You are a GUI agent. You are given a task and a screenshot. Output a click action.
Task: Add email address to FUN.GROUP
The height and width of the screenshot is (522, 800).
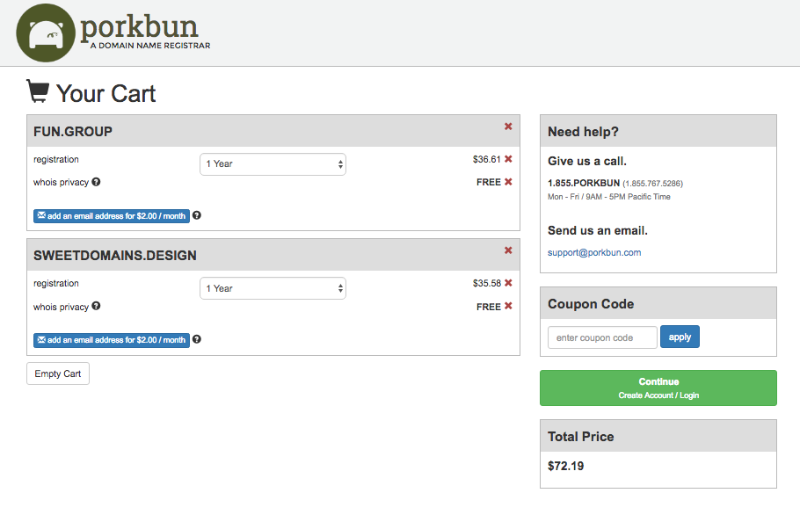pos(111,215)
